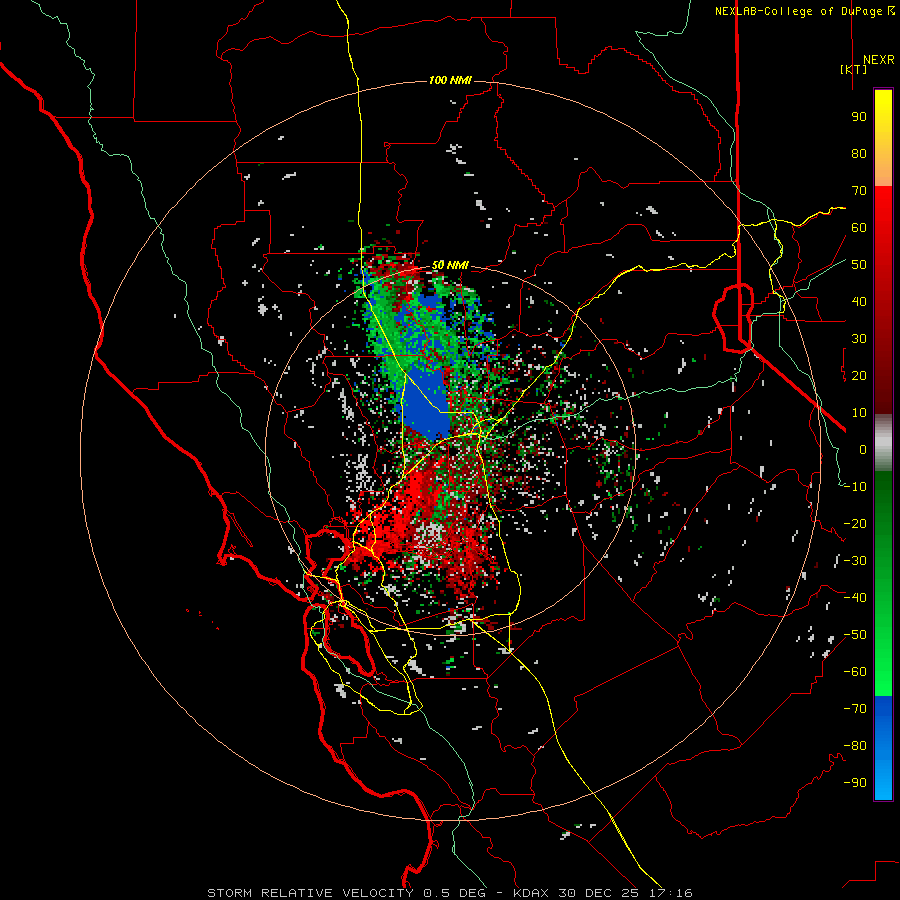Select the -30 value on the legend
The width and height of the screenshot is (900, 900).
click(x=855, y=561)
